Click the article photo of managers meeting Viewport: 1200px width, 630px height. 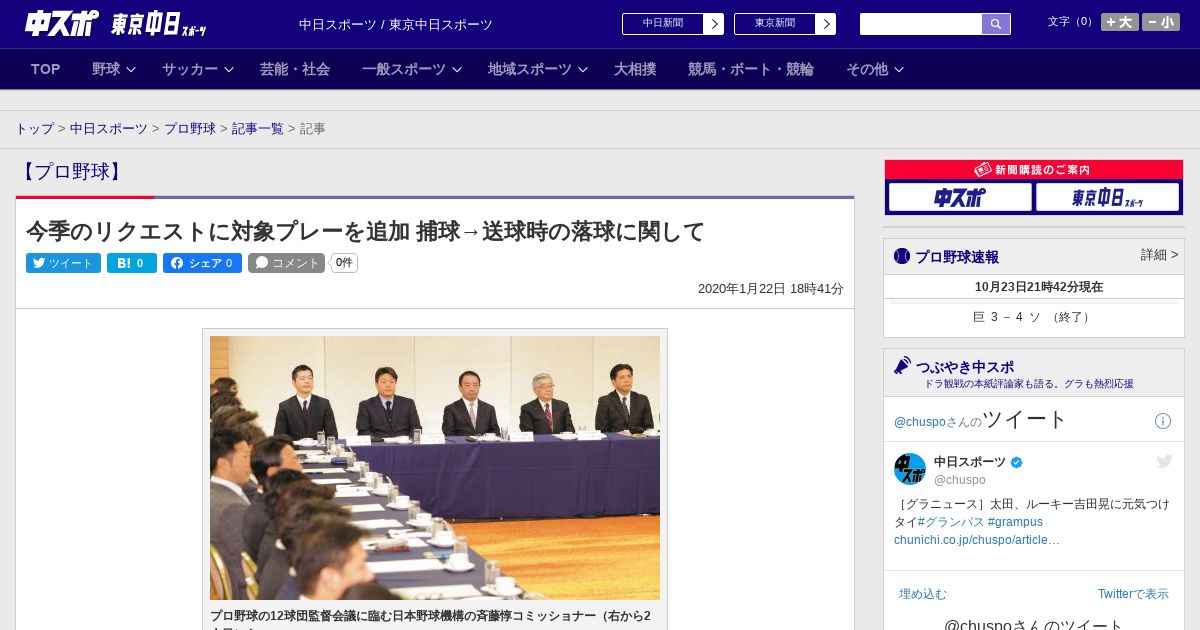tap(435, 467)
